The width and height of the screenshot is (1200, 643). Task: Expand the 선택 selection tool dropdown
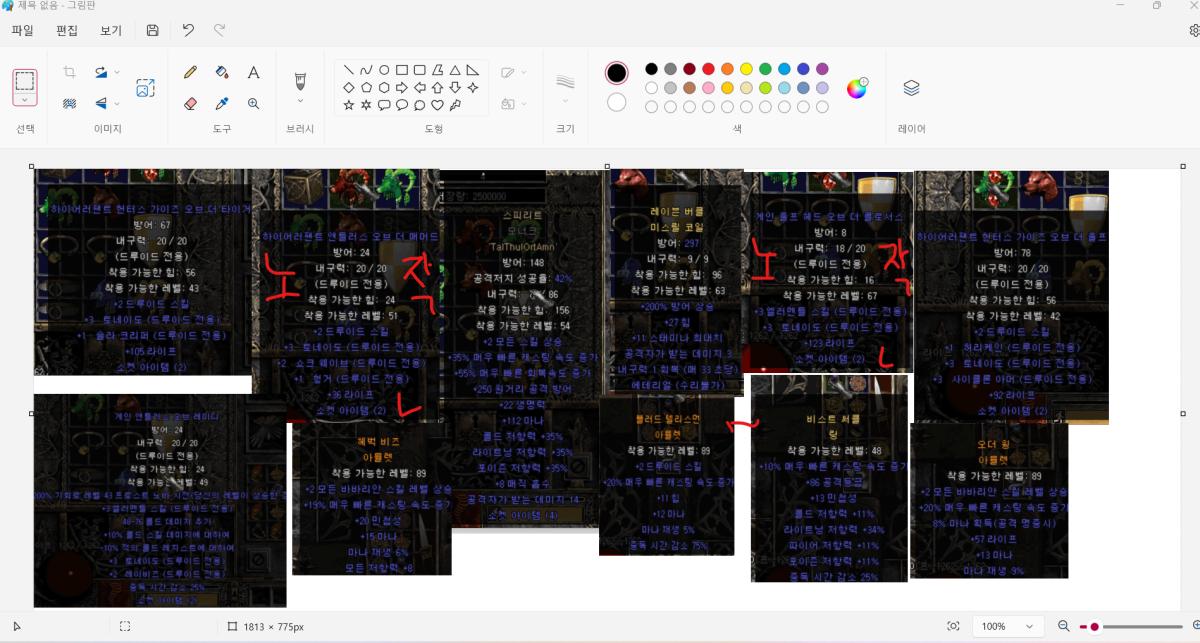(25, 97)
